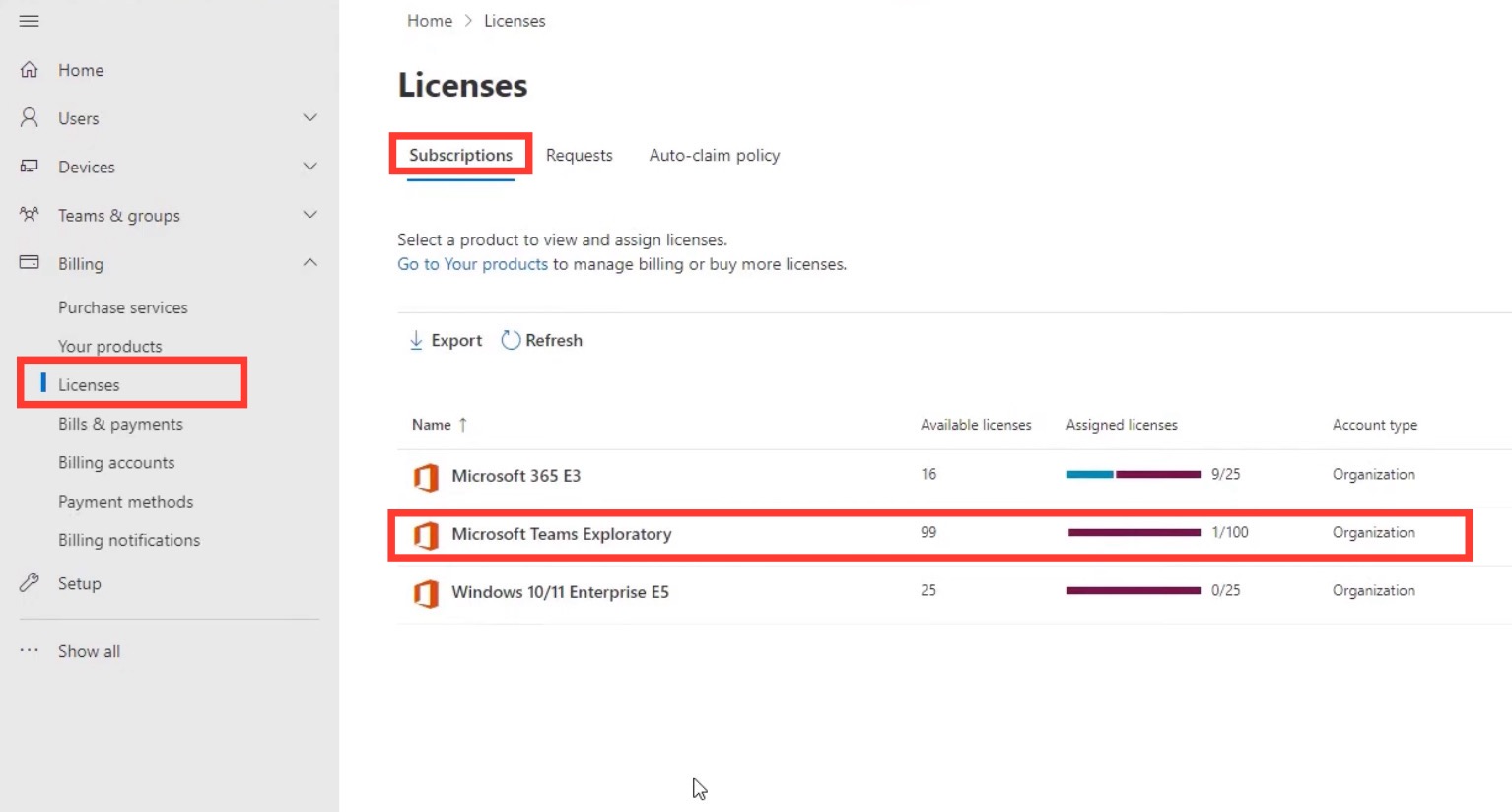The height and width of the screenshot is (812, 1512).
Task: Open Purchase services in Billing
Action: point(122,307)
